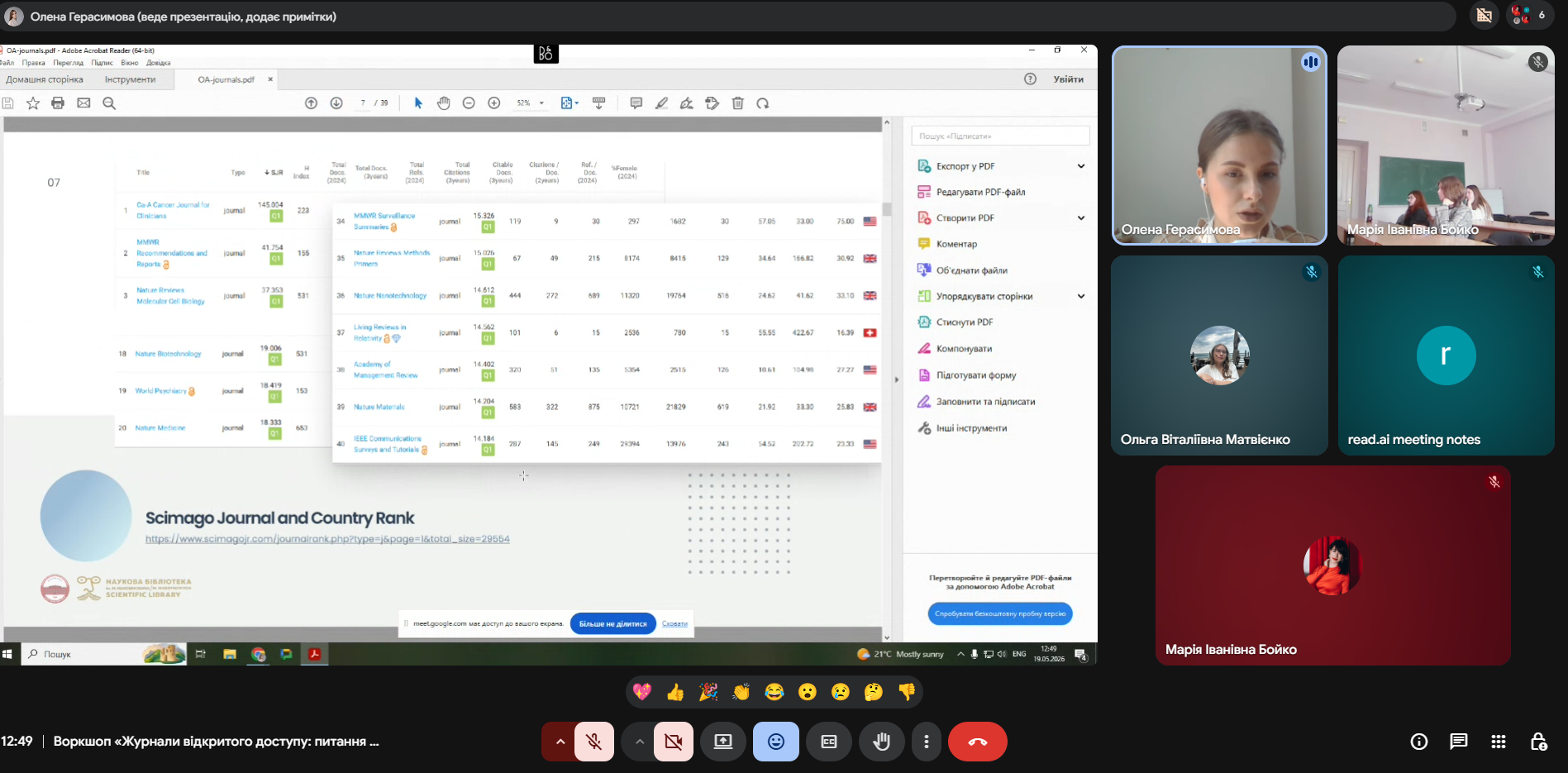Toggle the emoji reactions bar

[x=776, y=742]
